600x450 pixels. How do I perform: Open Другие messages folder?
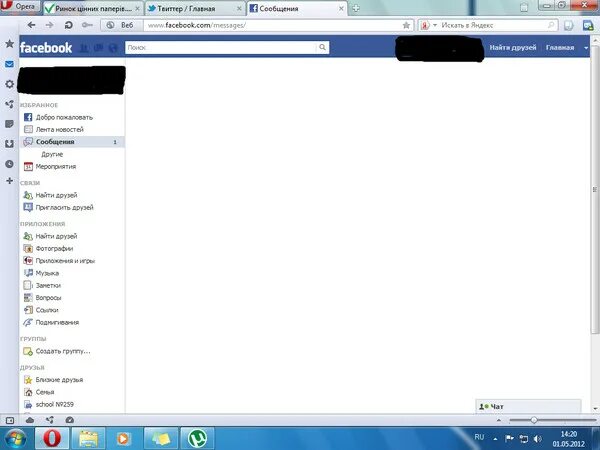coord(52,154)
